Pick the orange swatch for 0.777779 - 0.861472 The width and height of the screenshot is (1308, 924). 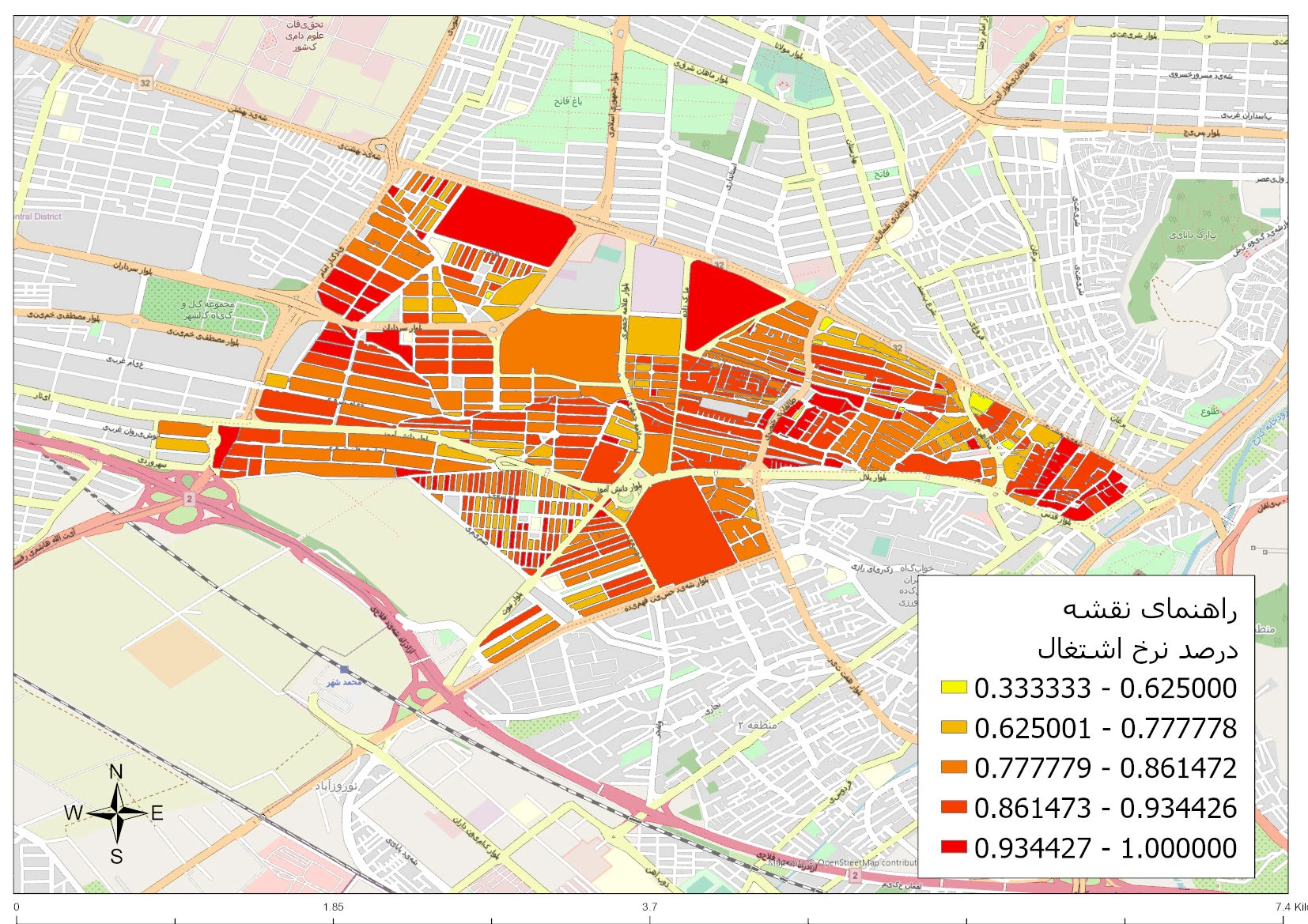pyautogui.click(x=954, y=767)
